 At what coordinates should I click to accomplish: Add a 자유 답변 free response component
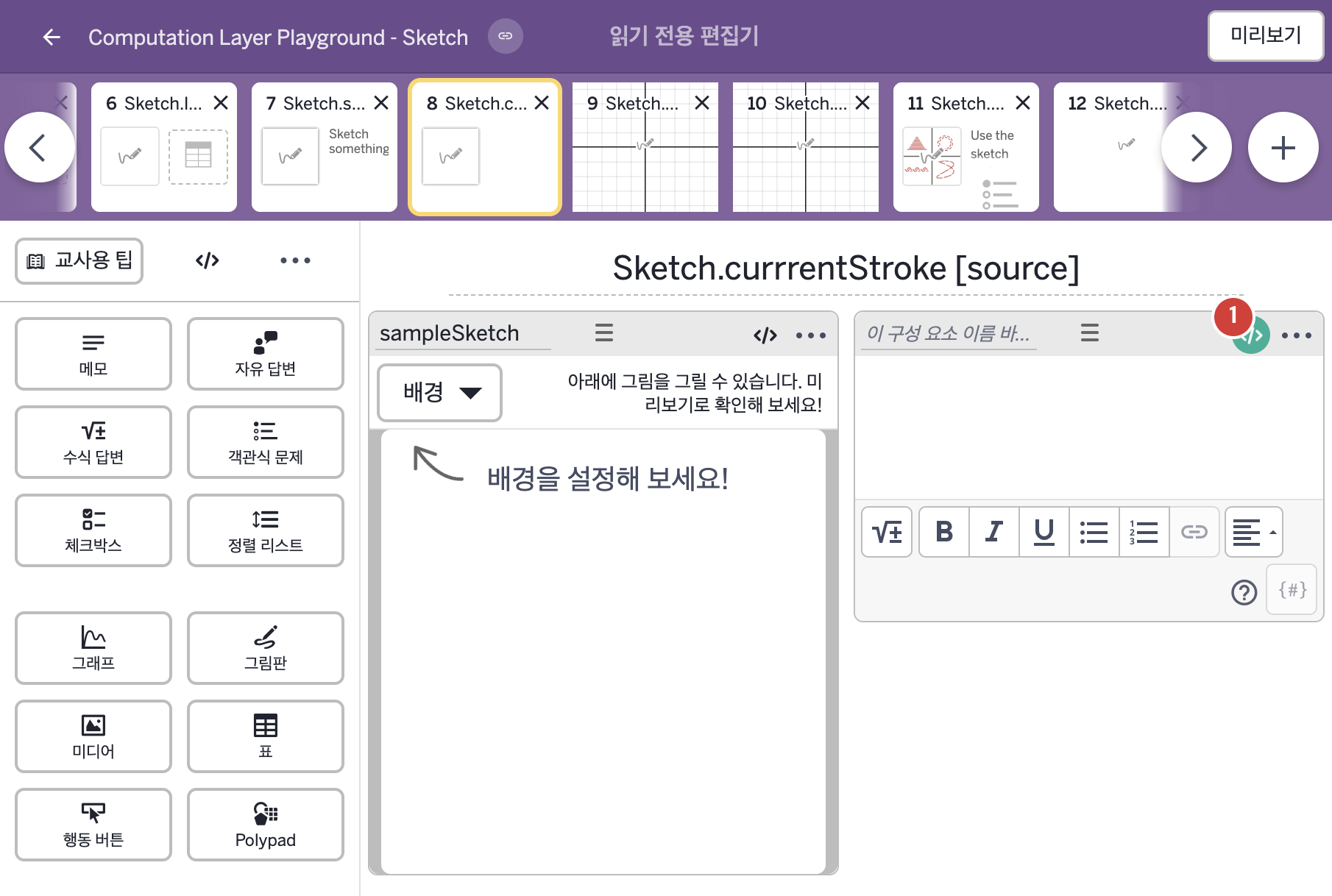click(266, 354)
